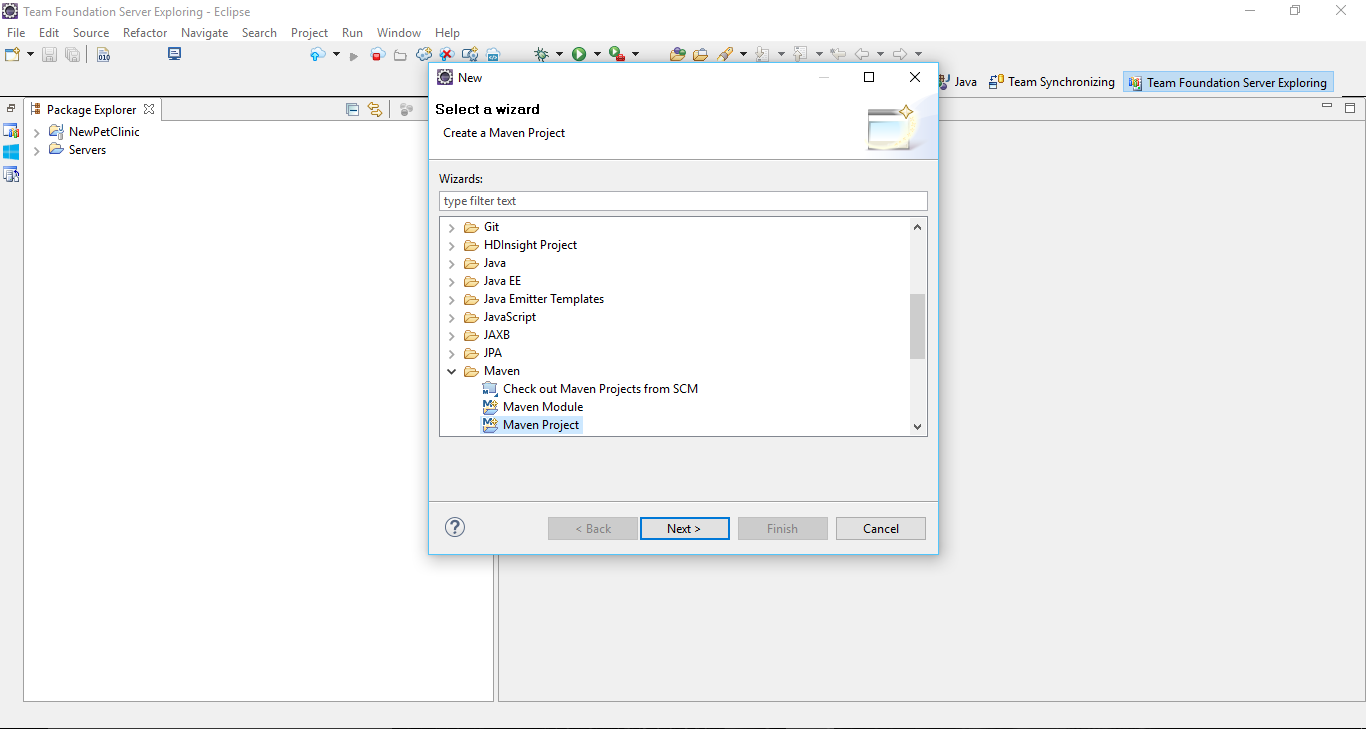1366x729 pixels.
Task: Minimize the editor area
Action: tap(1327, 106)
